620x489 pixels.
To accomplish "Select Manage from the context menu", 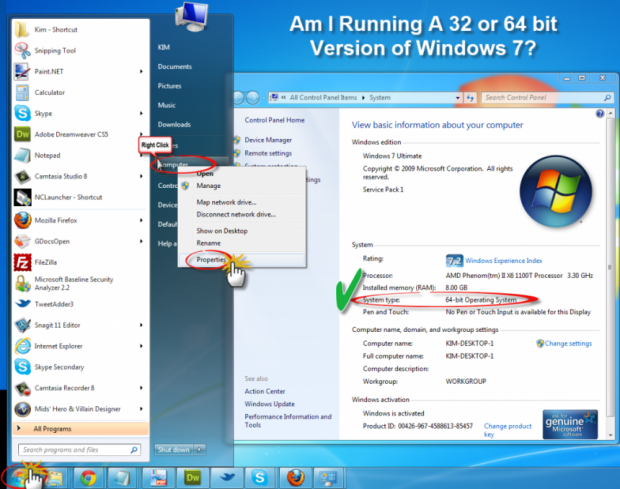I will point(208,186).
